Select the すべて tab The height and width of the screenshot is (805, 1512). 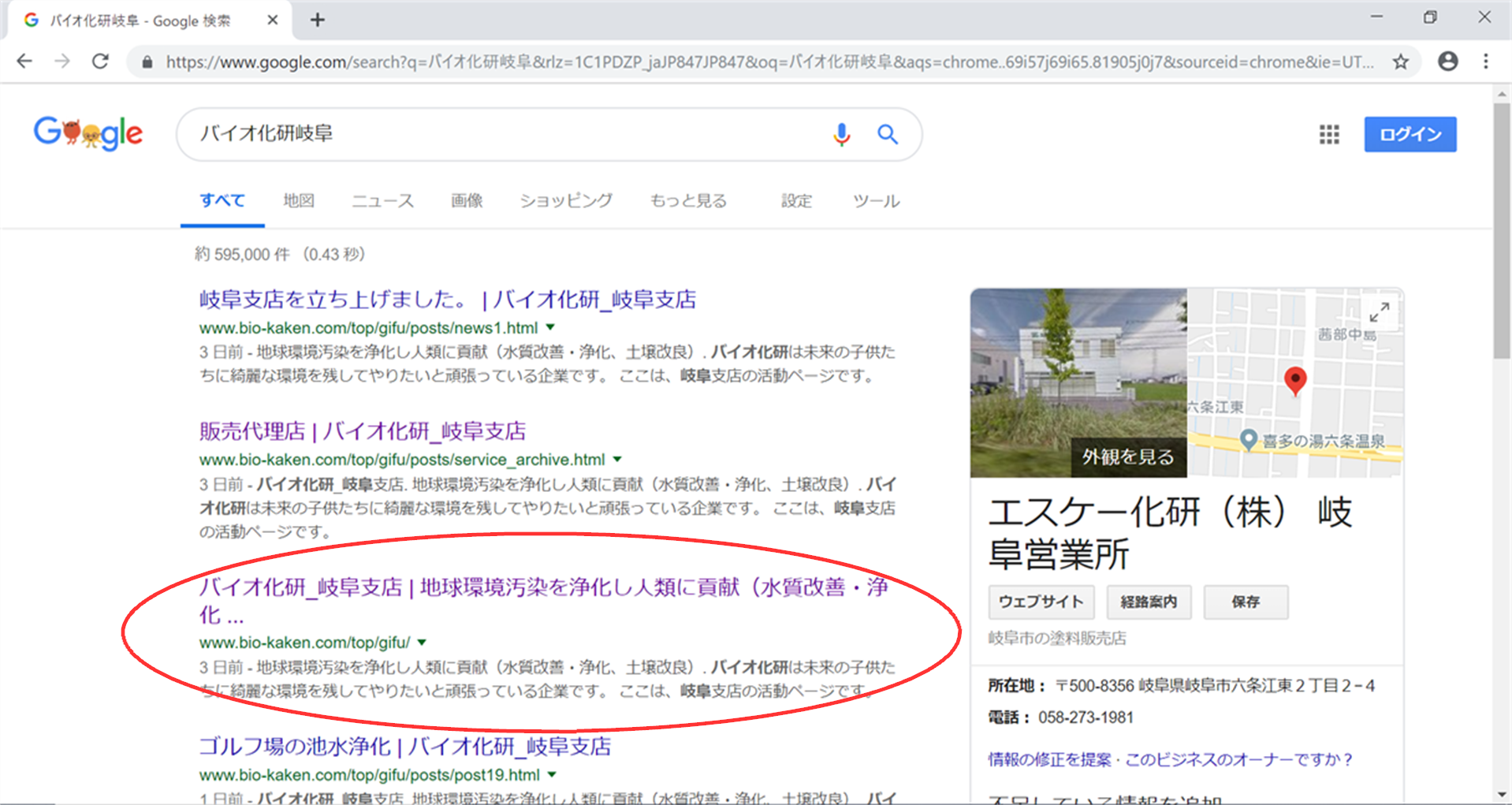[x=222, y=201]
